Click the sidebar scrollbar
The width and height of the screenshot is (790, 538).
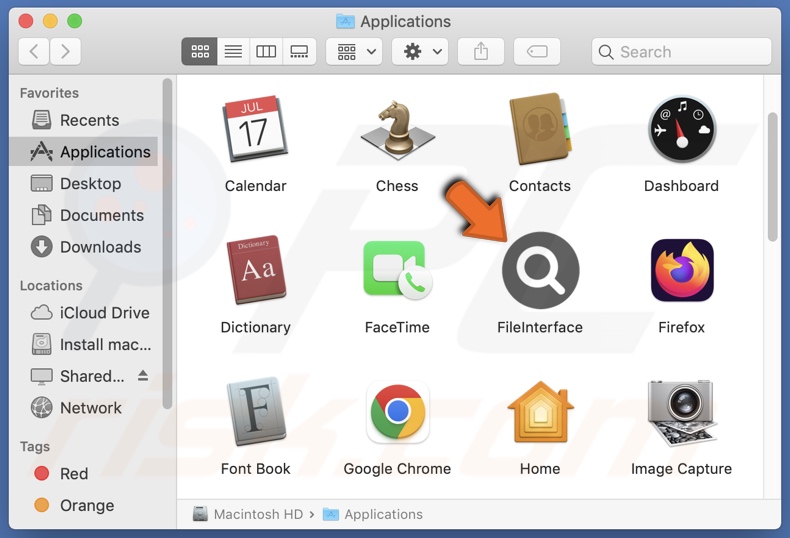click(x=167, y=243)
